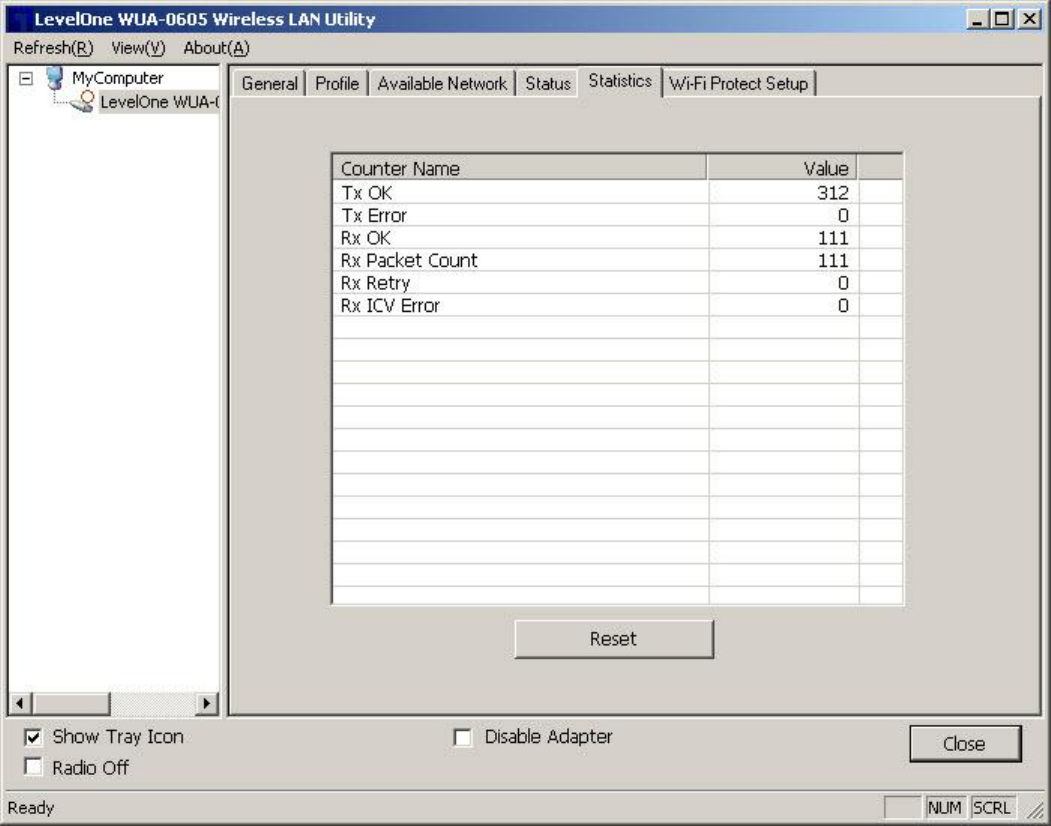Click the tree panel scroll right arrow
The image size is (1051, 826).
[x=207, y=704]
